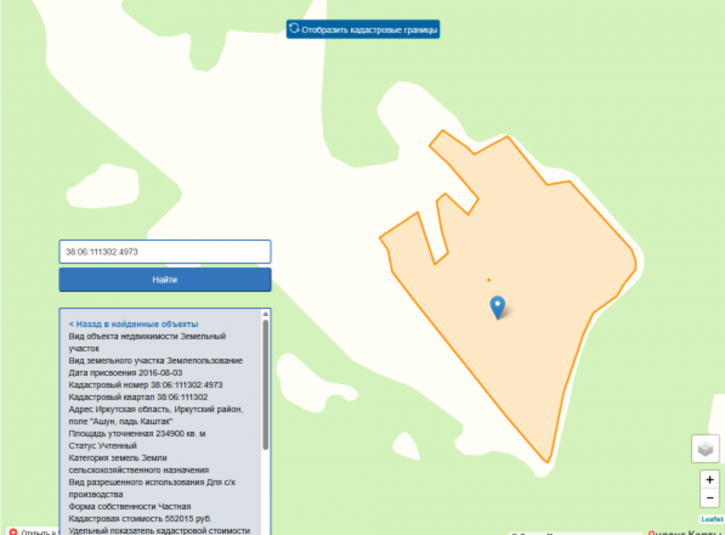Viewport: 725px width, 535px height.
Task: Focus the cadastral number input field
Action: [x=165, y=252]
